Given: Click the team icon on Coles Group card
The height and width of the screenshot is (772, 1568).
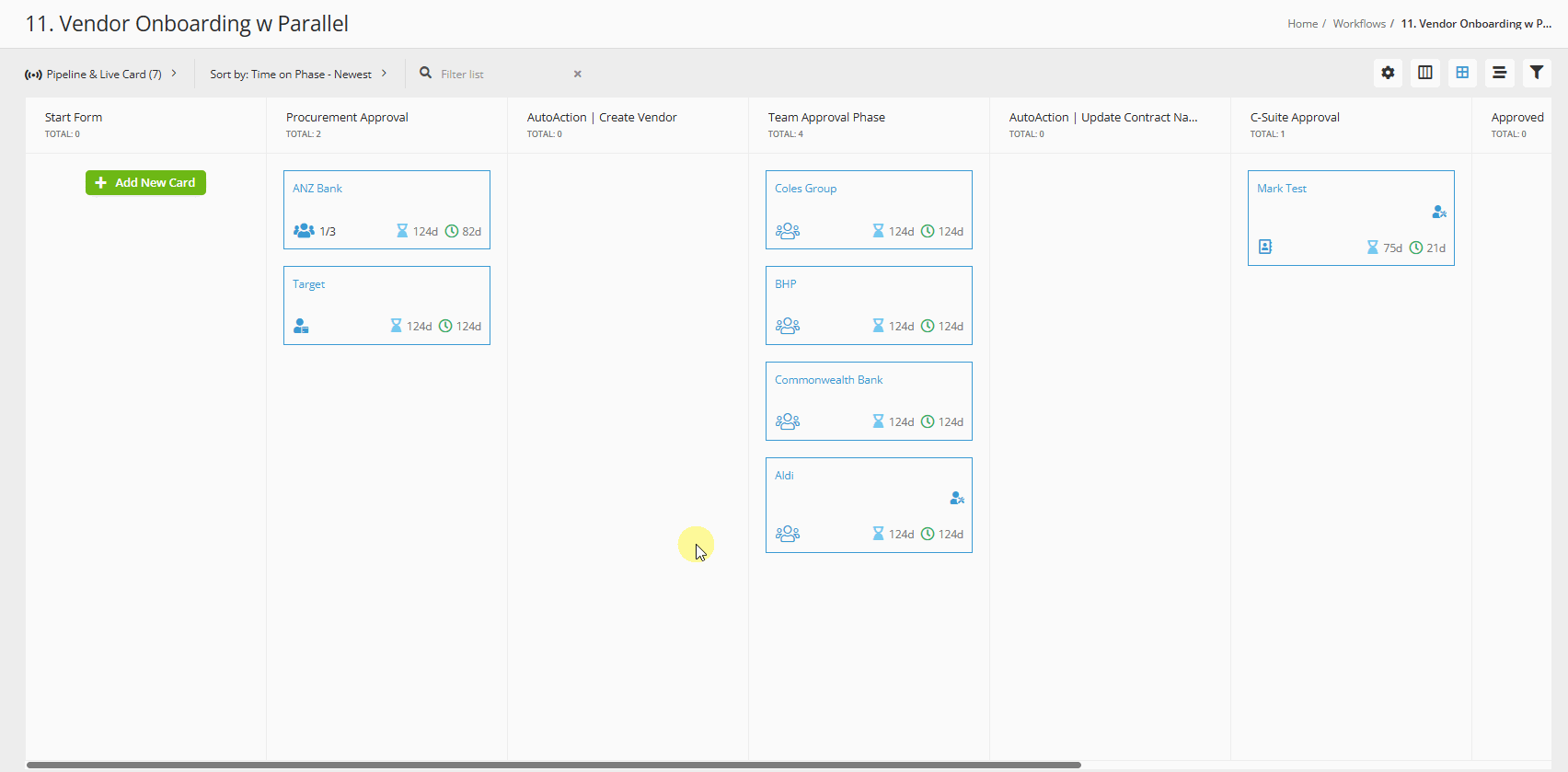Looking at the screenshot, I should coord(788,231).
